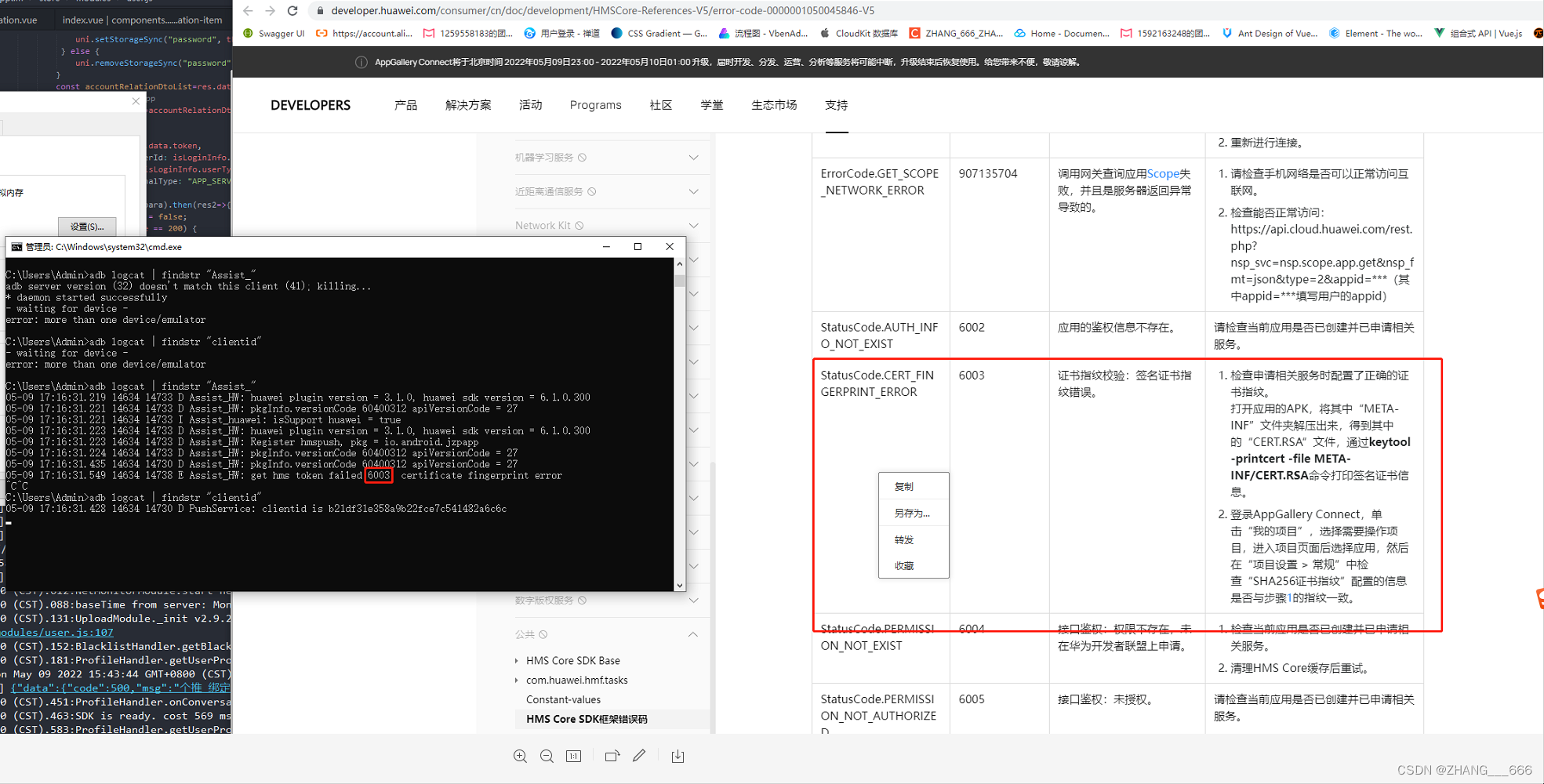
Task: Go forward in browser history
Action: (x=270, y=11)
